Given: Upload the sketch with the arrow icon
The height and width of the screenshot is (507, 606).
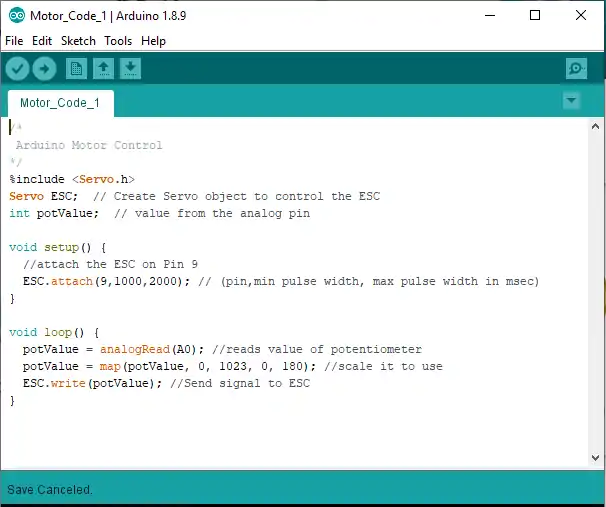Looking at the screenshot, I should pyautogui.click(x=44, y=69).
